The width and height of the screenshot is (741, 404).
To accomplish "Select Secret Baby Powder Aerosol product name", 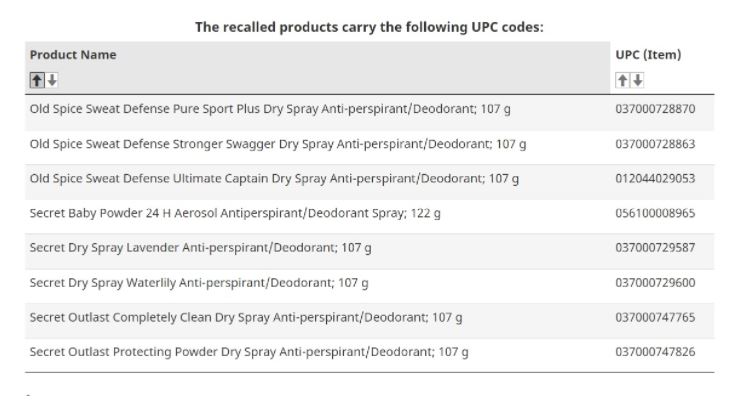I will click(235, 213).
